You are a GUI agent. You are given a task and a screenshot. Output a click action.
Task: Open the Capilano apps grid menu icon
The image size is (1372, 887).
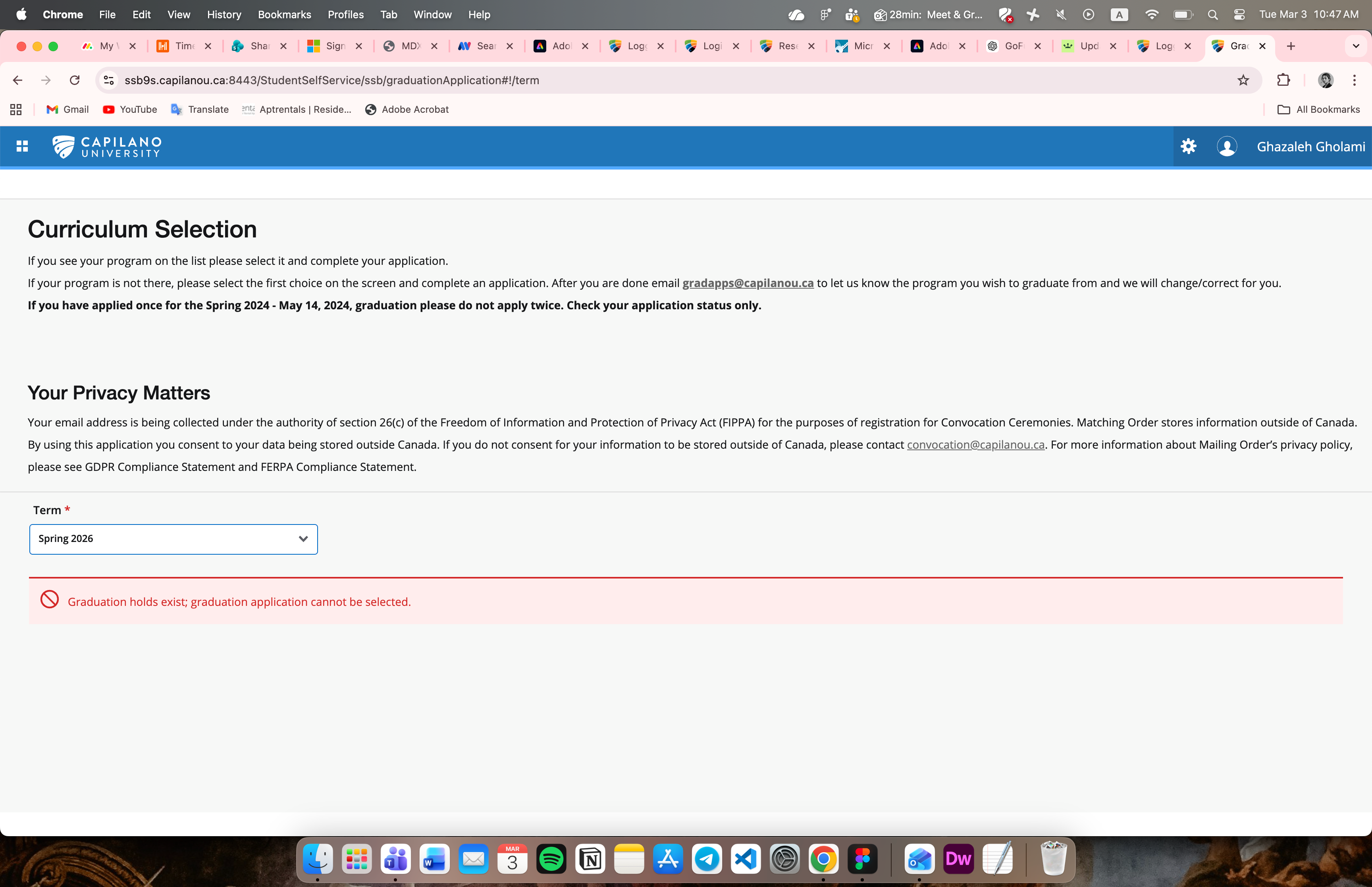(x=22, y=146)
